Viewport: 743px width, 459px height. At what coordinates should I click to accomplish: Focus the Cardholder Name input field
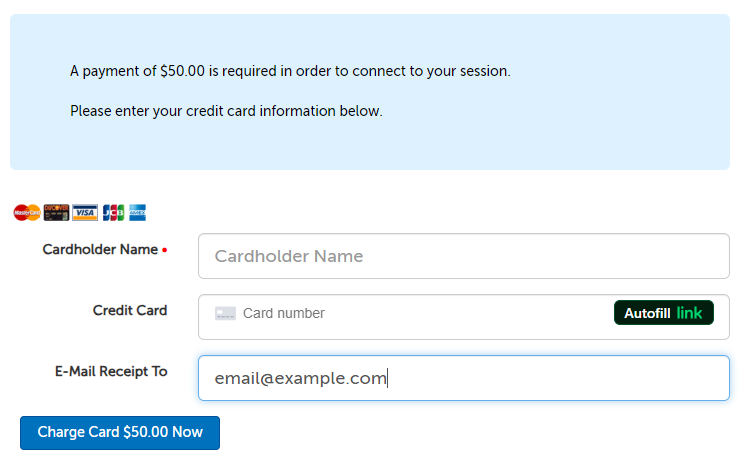pos(463,256)
